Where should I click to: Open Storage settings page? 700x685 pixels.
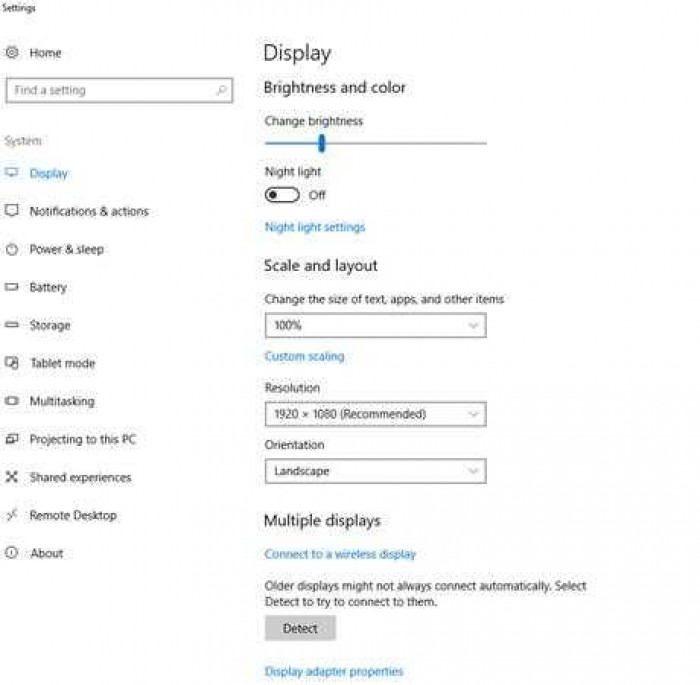click(x=50, y=325)
